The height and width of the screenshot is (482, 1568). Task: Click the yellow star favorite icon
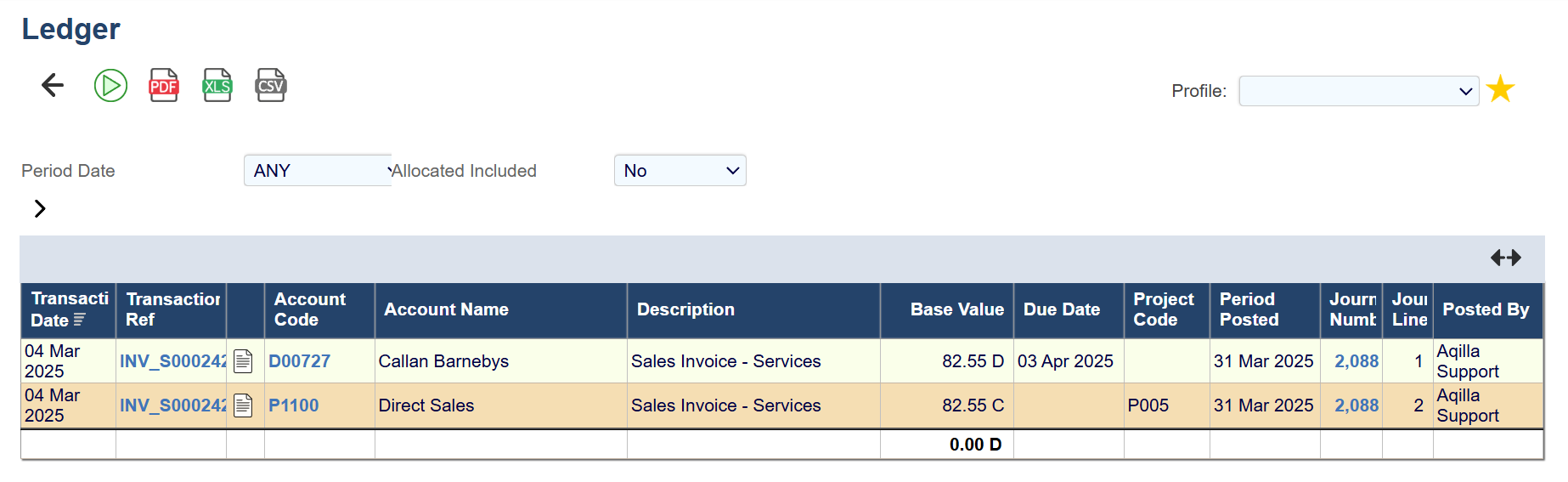[1501, 89]
